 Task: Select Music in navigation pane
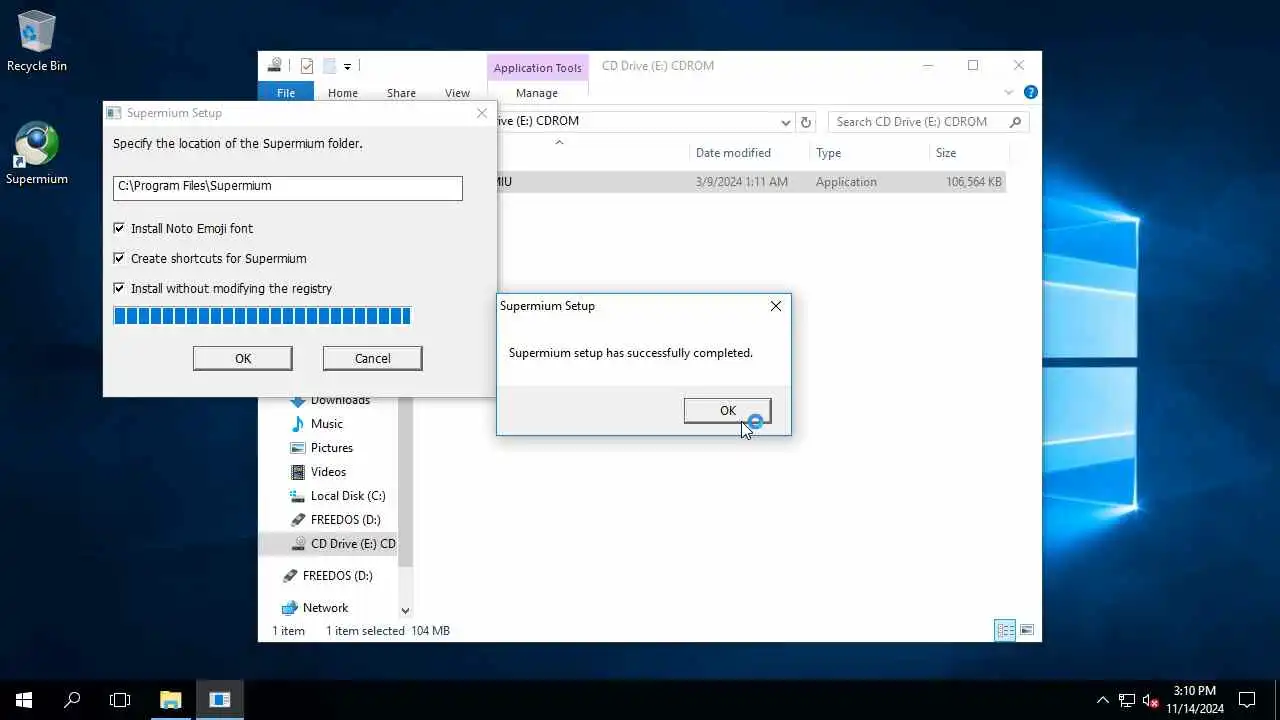[326, 424]
